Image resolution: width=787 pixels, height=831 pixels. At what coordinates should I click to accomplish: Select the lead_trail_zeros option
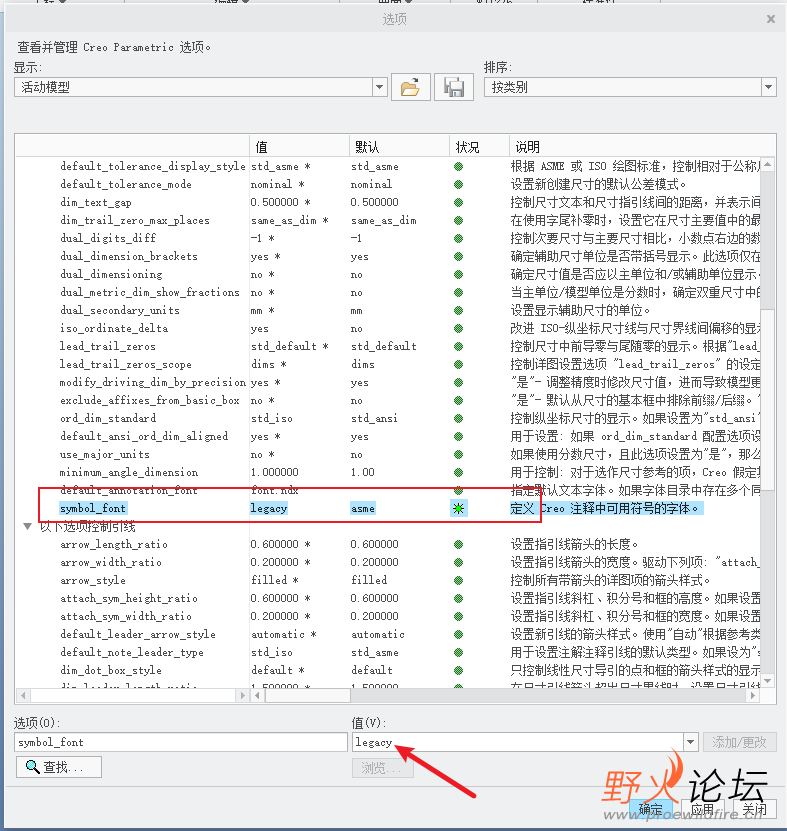tap(108, 347)
